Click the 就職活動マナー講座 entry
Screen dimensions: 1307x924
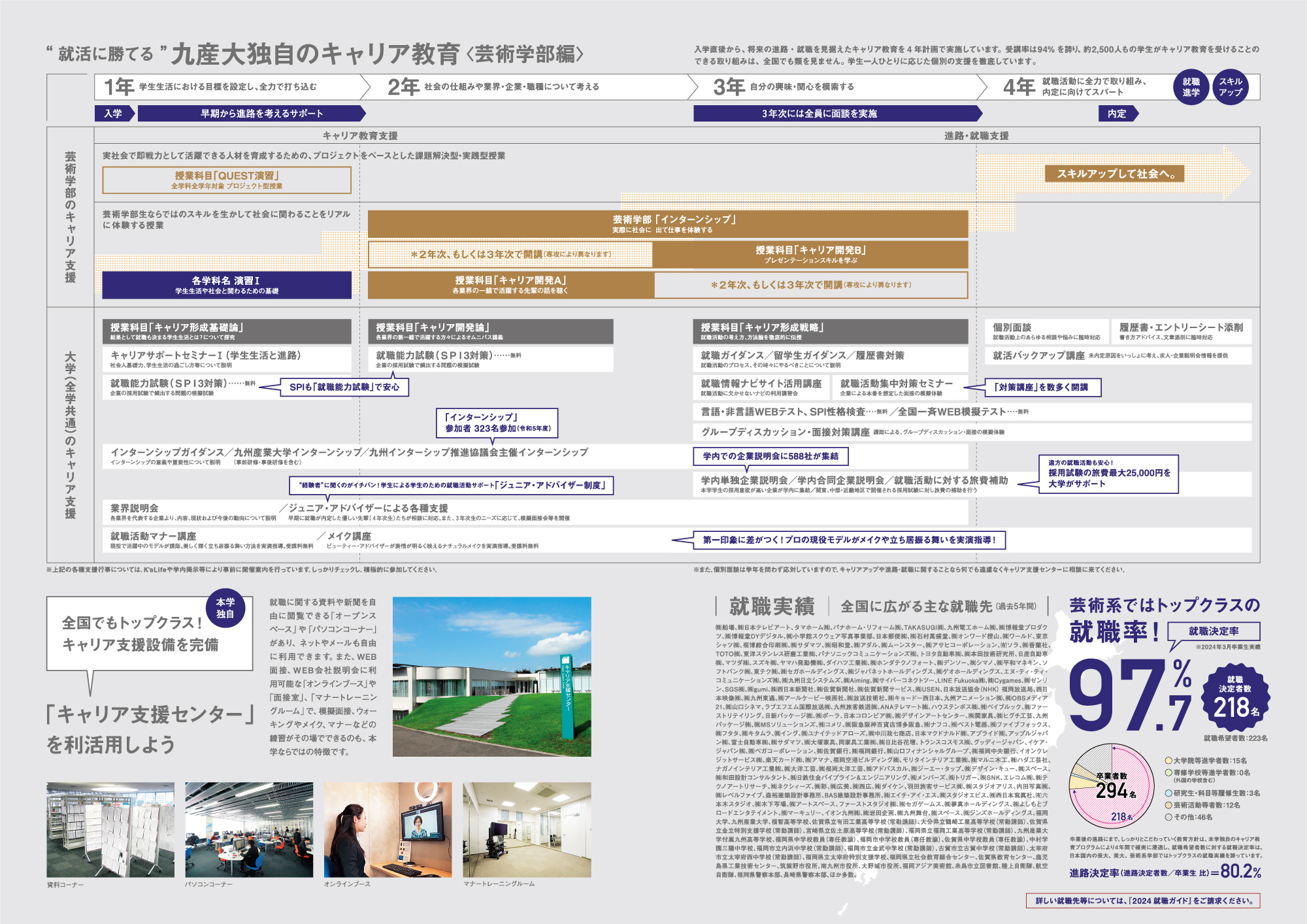[212, 540]
